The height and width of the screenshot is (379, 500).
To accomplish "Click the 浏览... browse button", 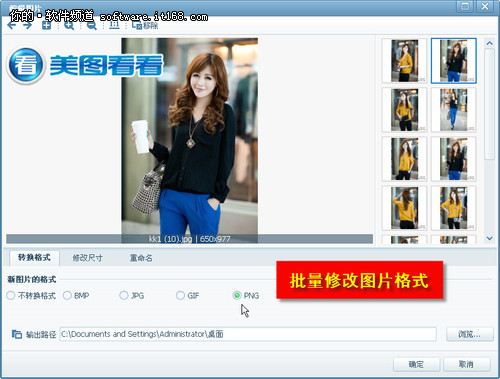I will [470, 334].
